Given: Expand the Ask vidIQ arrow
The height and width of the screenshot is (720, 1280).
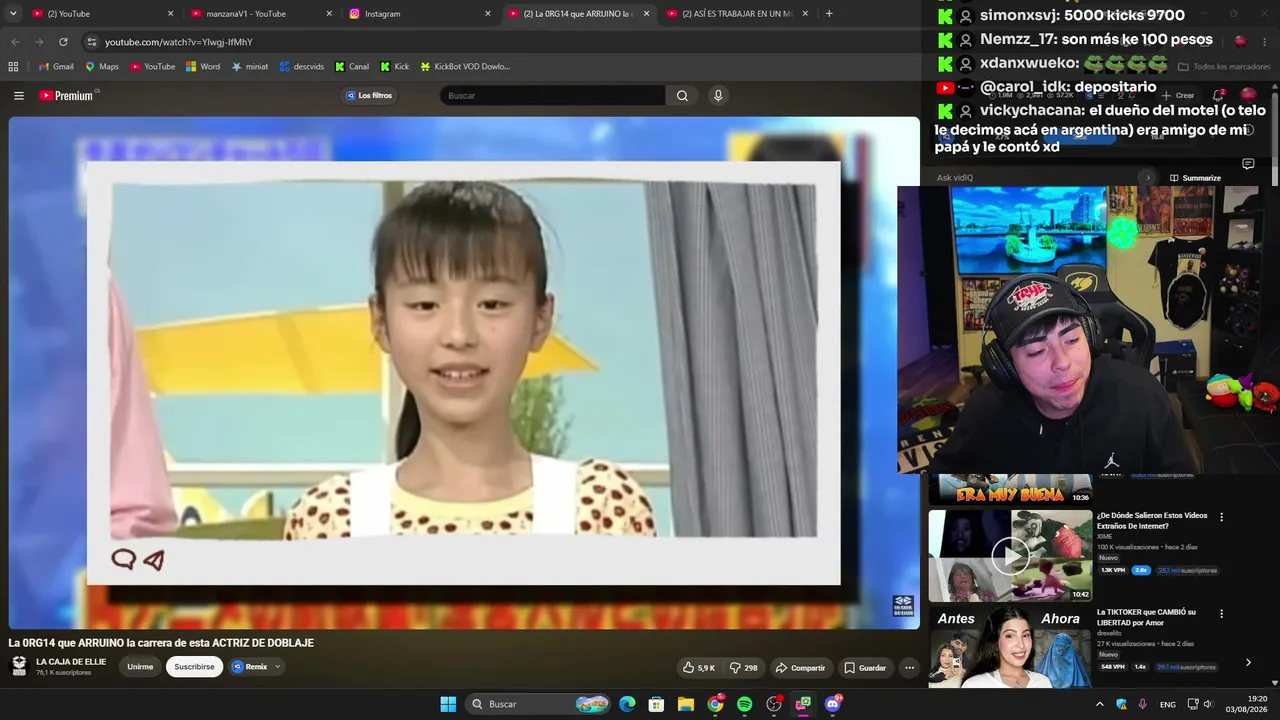Looking at the screenshot, I should [1148, 178].
